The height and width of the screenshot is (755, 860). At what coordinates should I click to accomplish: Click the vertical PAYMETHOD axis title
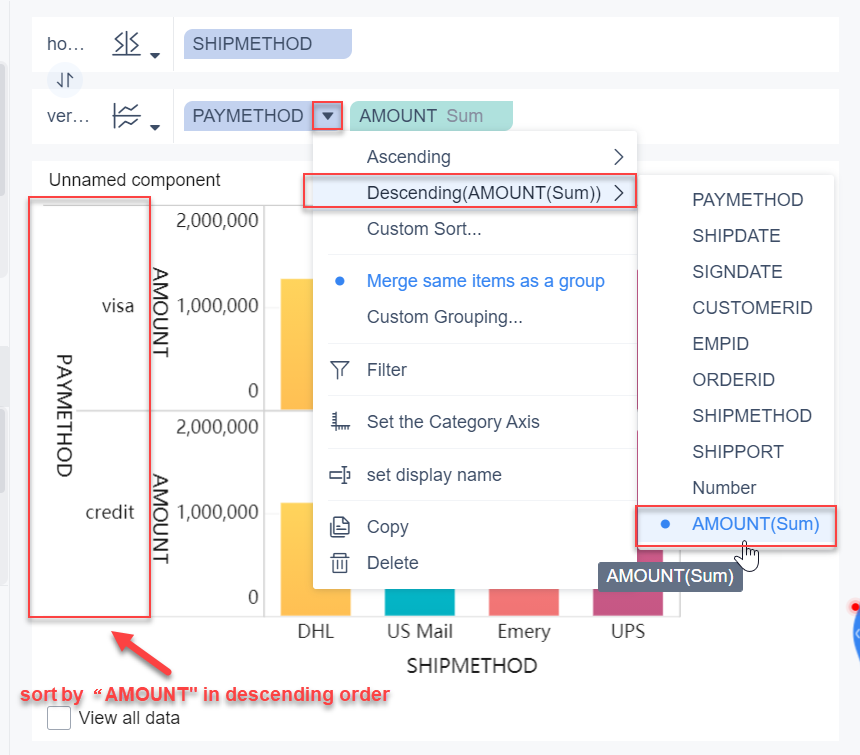pyautogui.click(x=64, y=415)
